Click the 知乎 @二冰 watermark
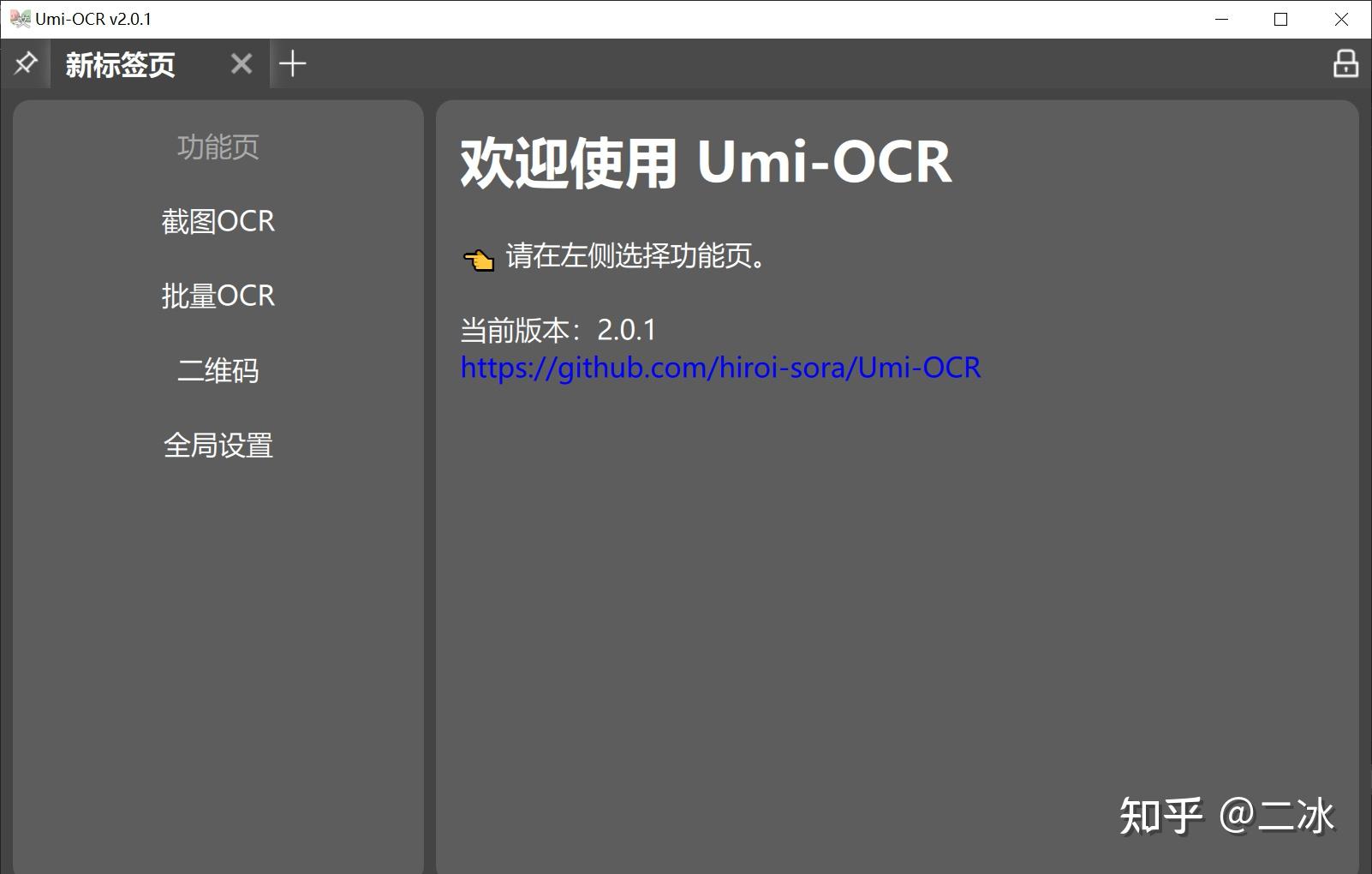Screen dimensions: 1372x874 [1225, 816]
